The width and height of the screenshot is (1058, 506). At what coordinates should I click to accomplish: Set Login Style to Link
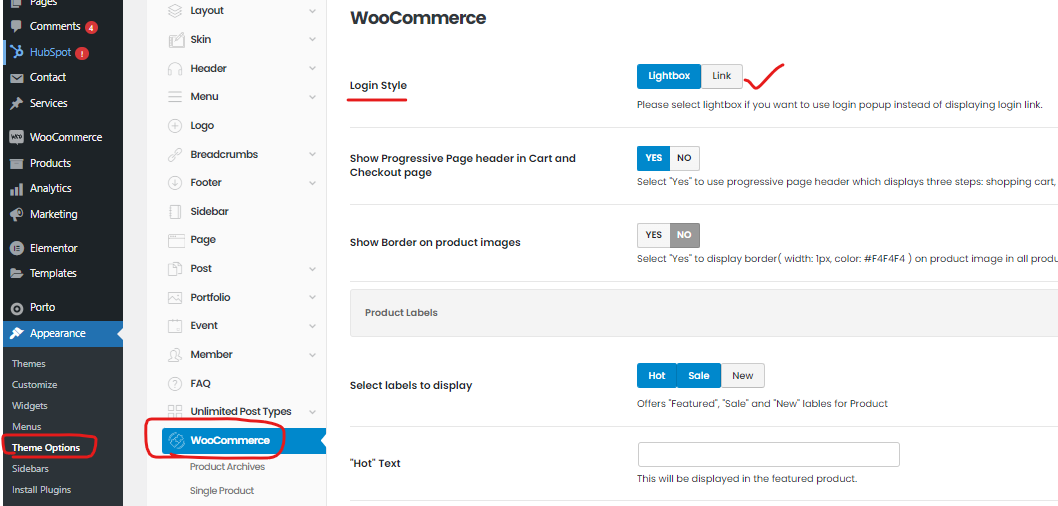tap(721, 76)
